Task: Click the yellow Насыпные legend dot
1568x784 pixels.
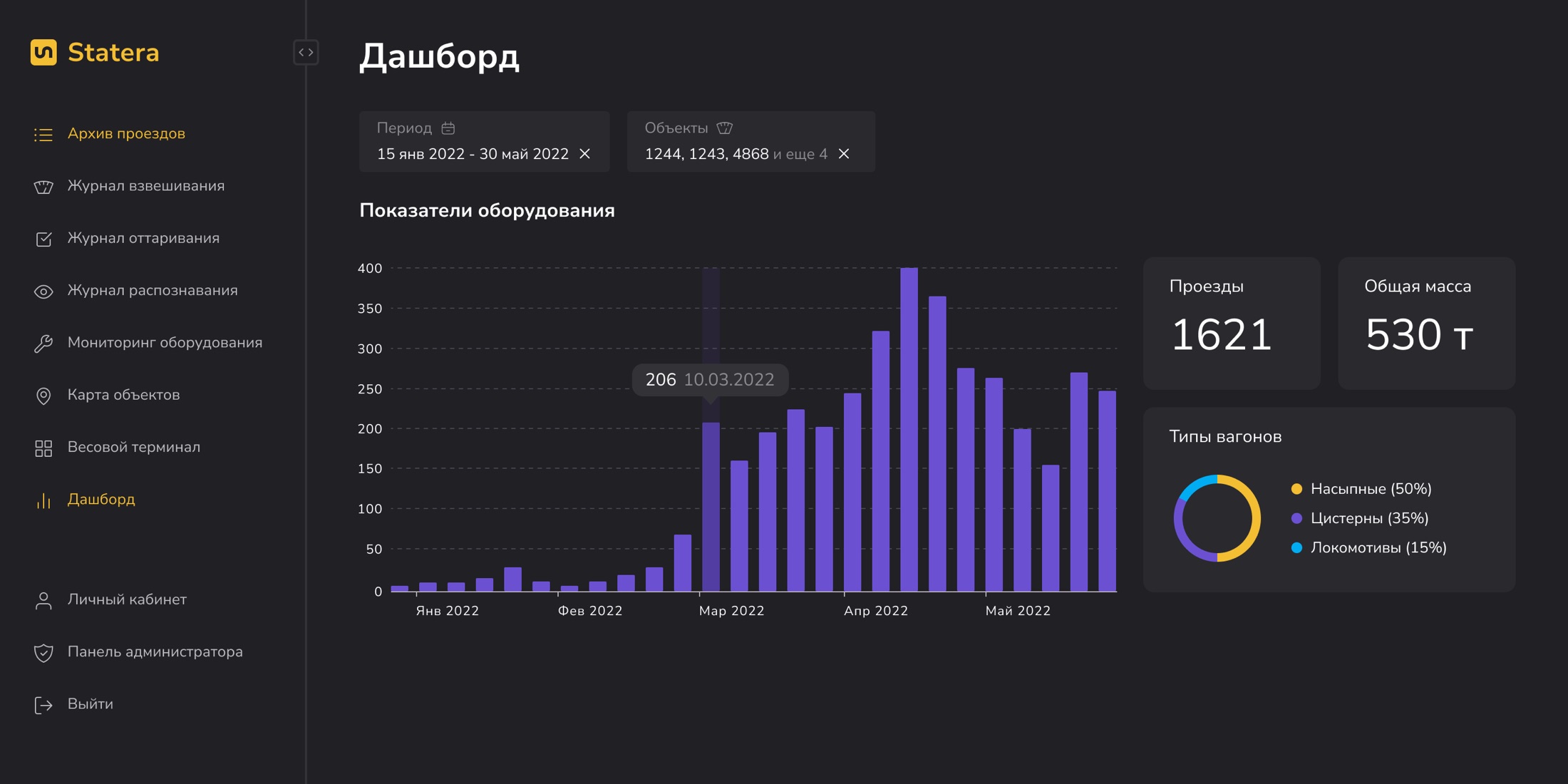Action: (x=1296, y=489)
